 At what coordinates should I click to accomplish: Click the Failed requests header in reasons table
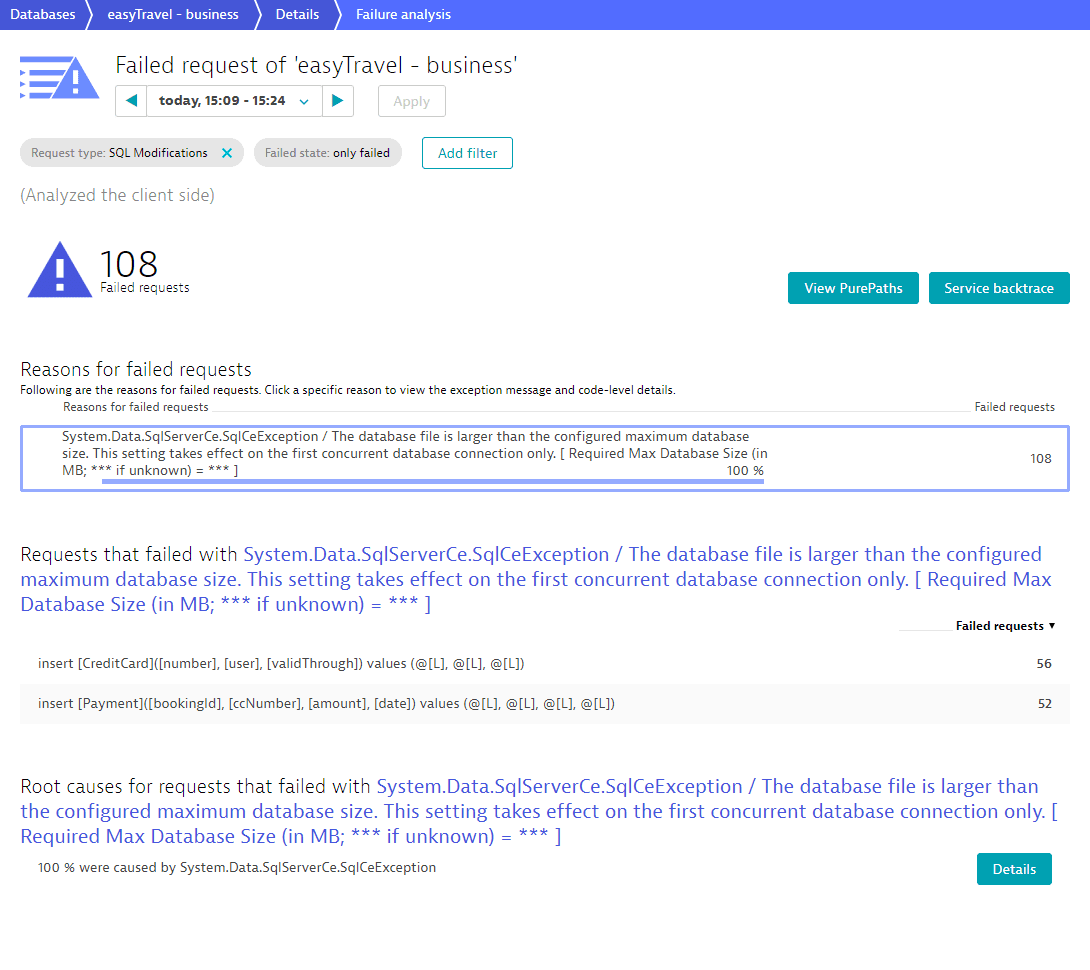point(1014,407)
